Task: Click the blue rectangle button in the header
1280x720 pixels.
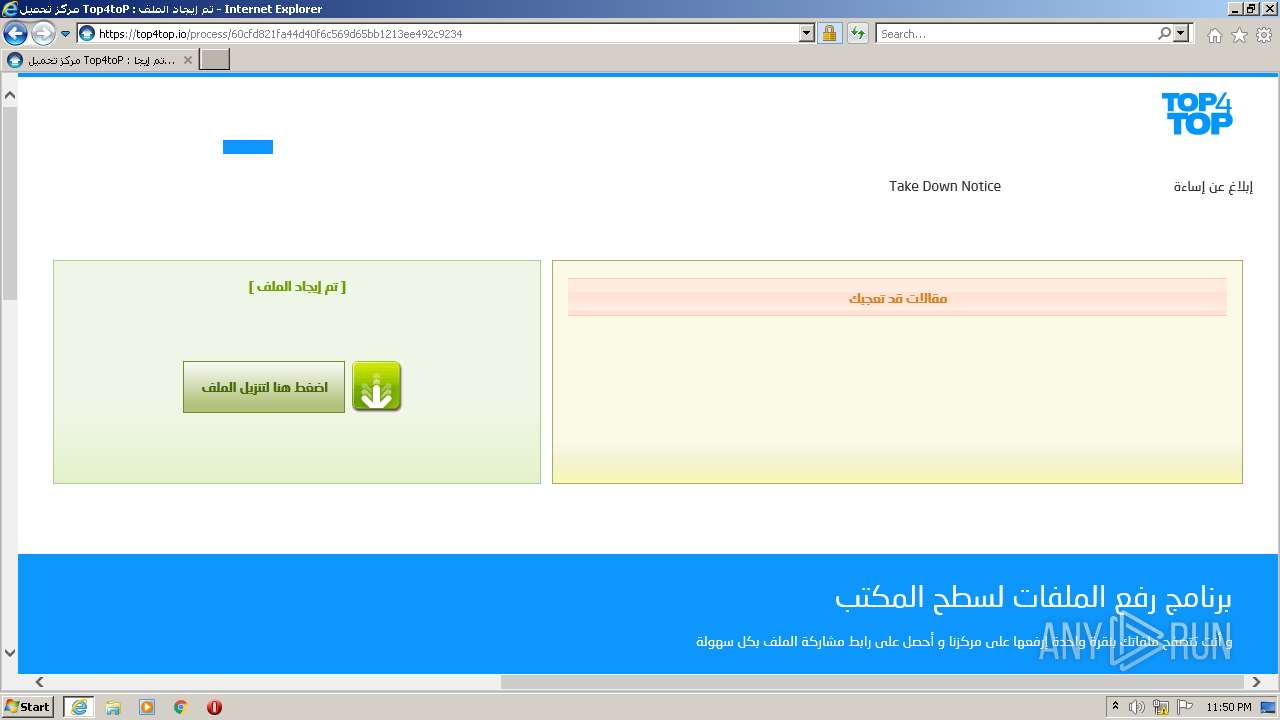Action: 248,147
